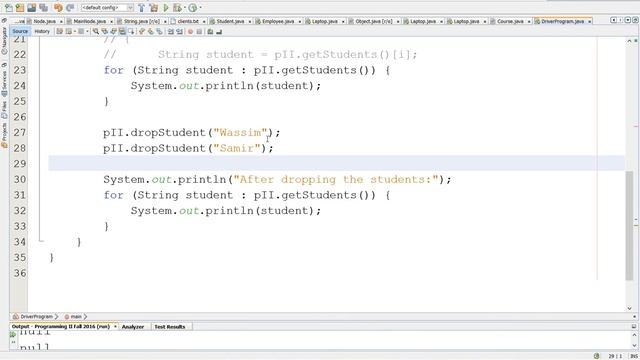Switch to the String.java [r/o] tab
Viewport: 640px width, 360px height.
142,21
